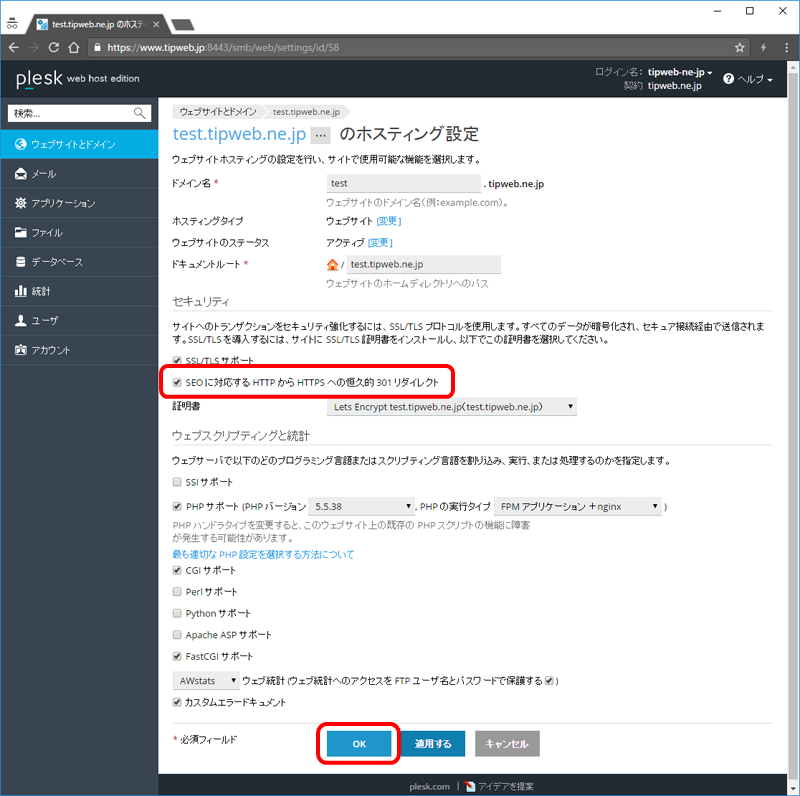Toggle FTP password protection checkbox for web stats
This screenshot has height=796, width=800.
pyautogui.click(x=549, y=681)
